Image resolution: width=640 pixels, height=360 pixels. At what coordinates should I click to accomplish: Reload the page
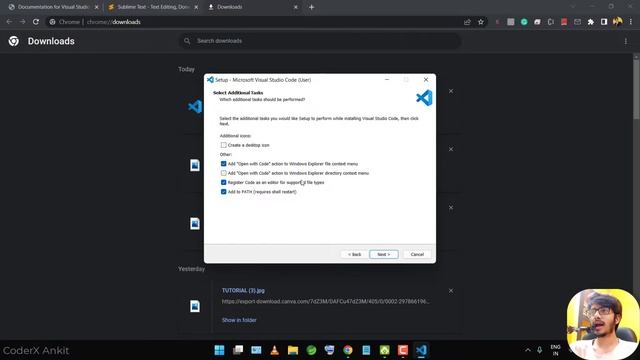click(36, 22)
